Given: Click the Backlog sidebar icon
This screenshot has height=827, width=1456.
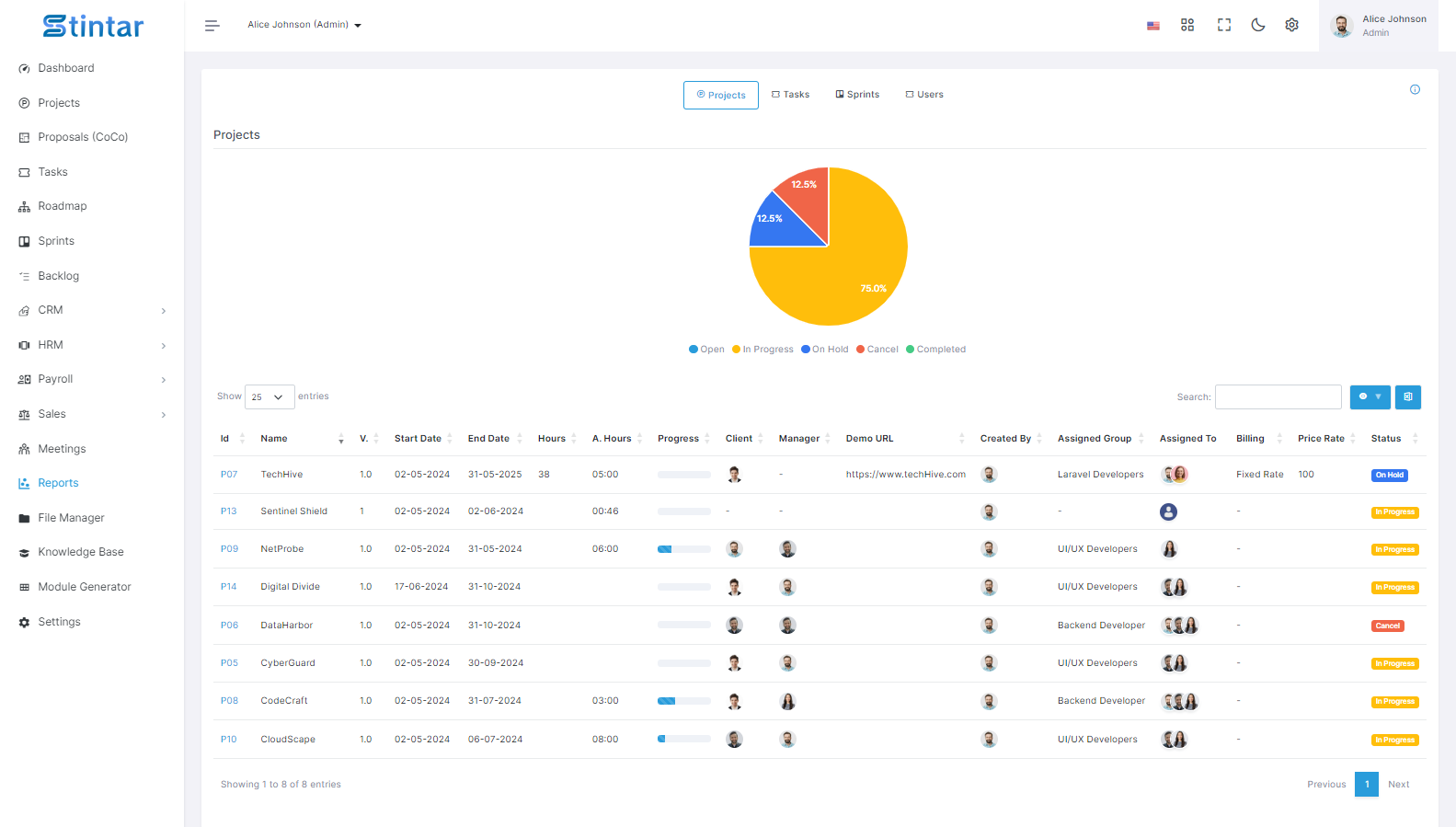Looking at the screenshot, I should pos(25,276).
